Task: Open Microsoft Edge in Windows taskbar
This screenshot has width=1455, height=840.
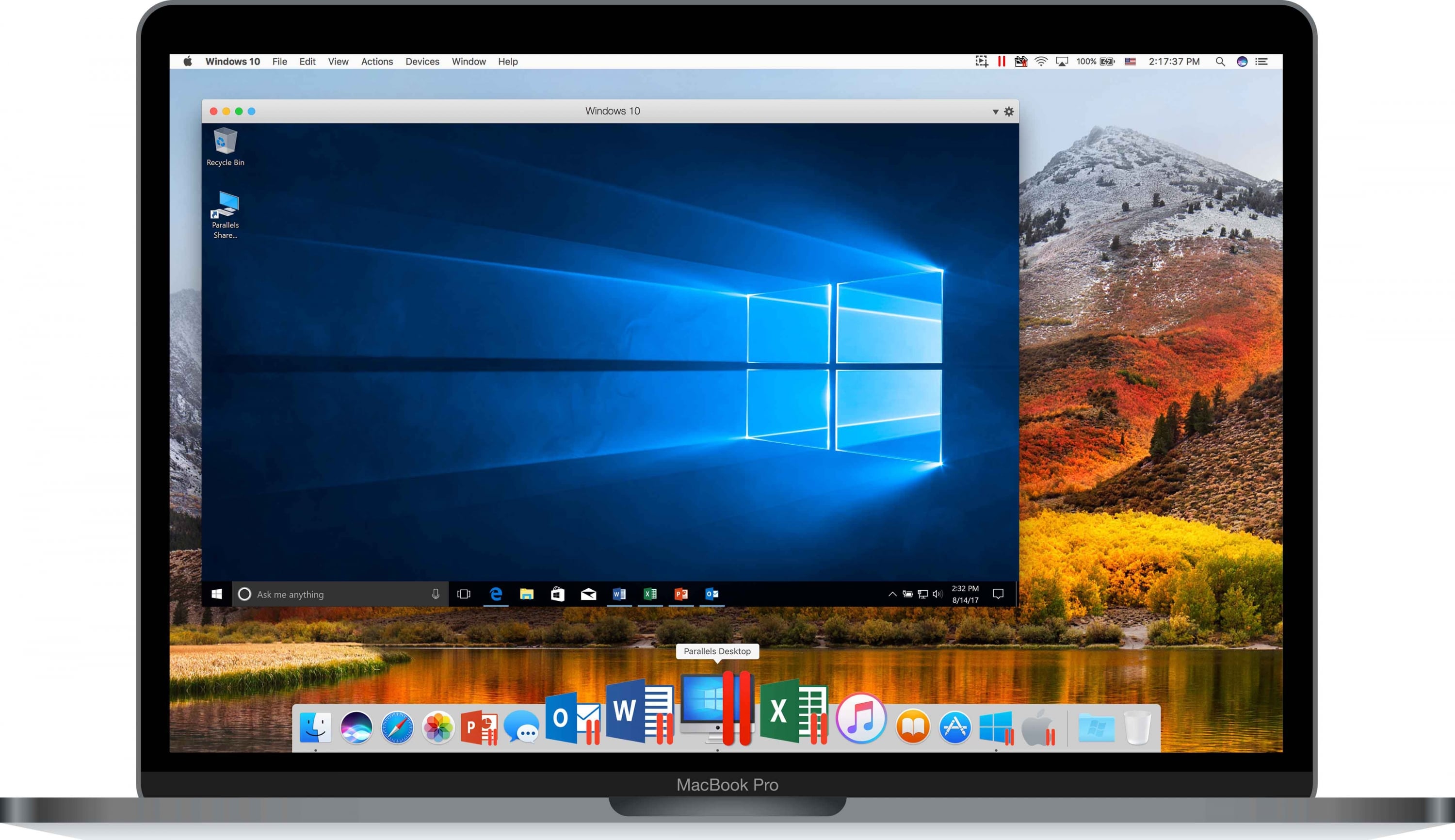Action: [496, 594]
